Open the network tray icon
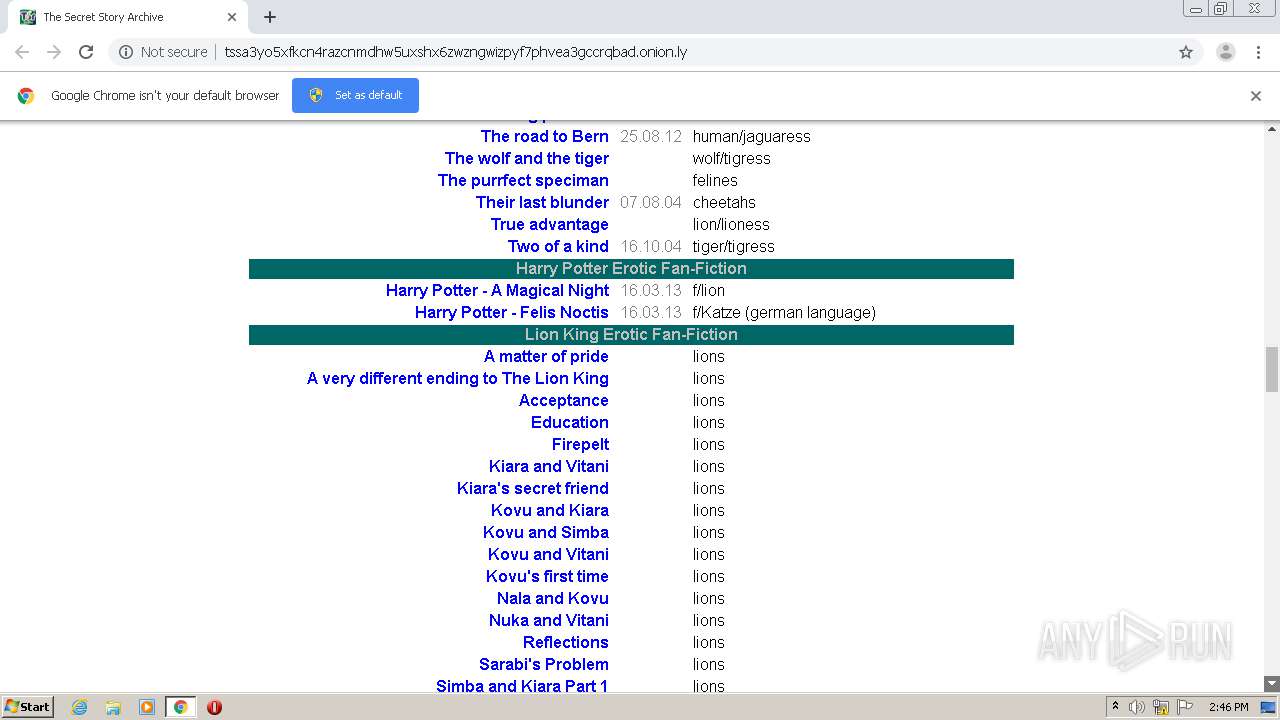 coord(1161,707)
